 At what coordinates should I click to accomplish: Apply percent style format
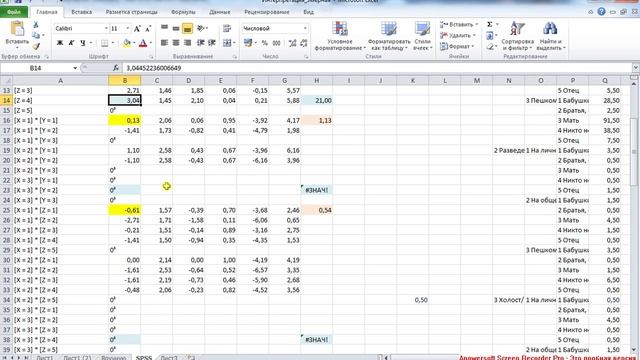pos(265,42)
